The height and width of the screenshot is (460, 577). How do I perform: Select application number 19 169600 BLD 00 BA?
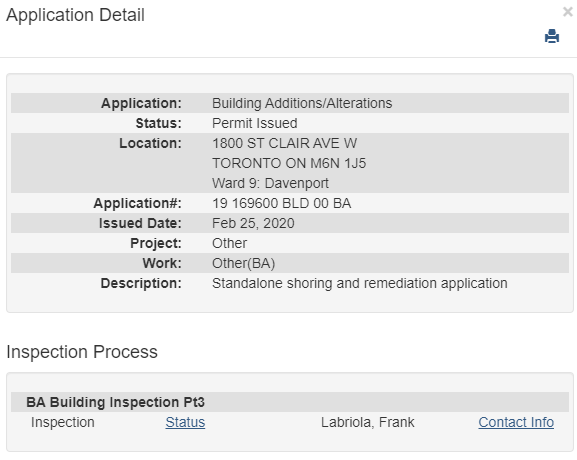(282, 203)
